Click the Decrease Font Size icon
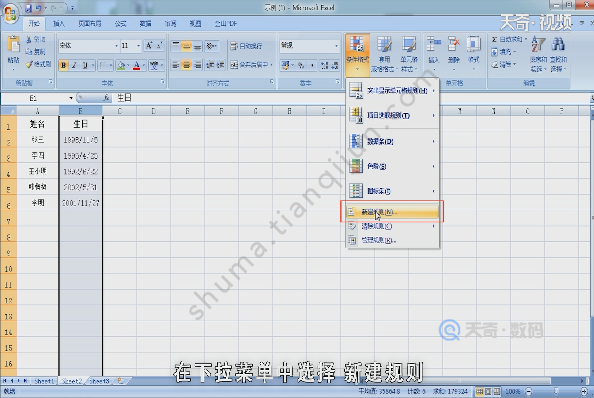This screenshot has height=398, width=594. [159, 45]
